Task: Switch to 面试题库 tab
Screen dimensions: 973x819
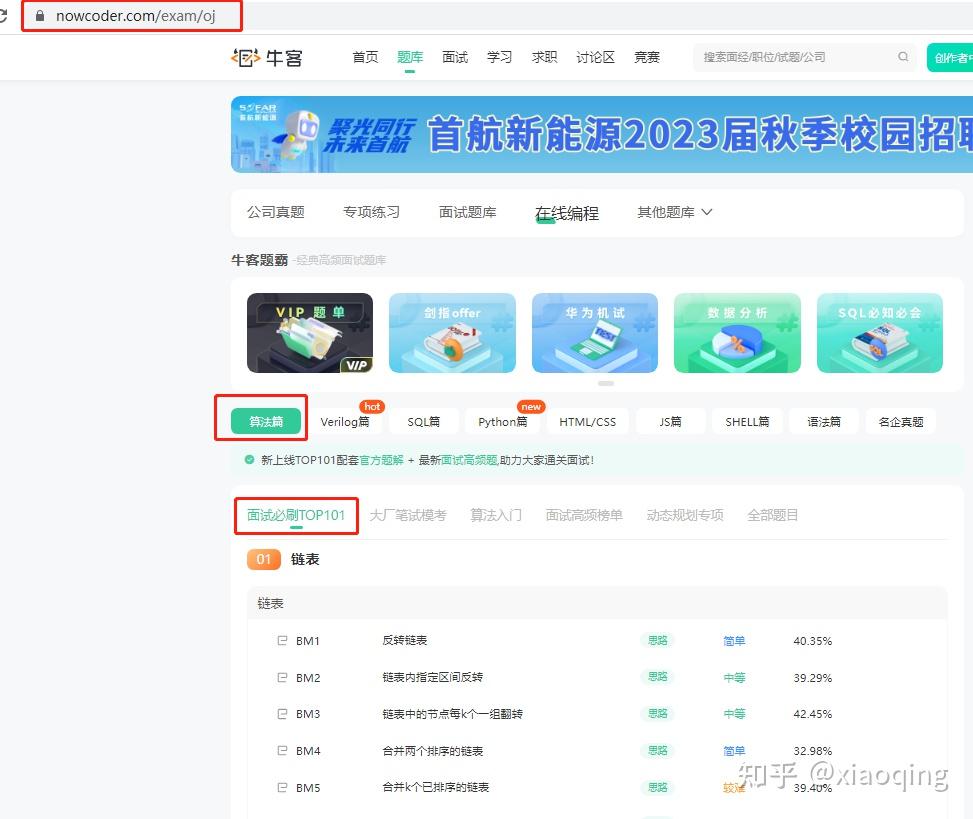Action: coord(467,212)
